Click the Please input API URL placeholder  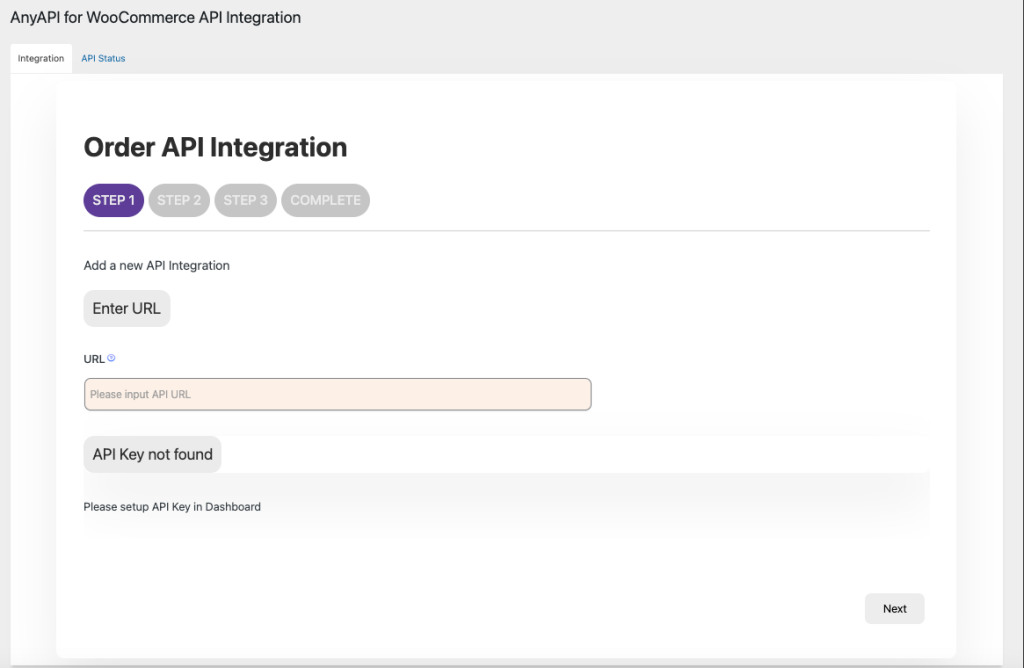tap(140, 394)
